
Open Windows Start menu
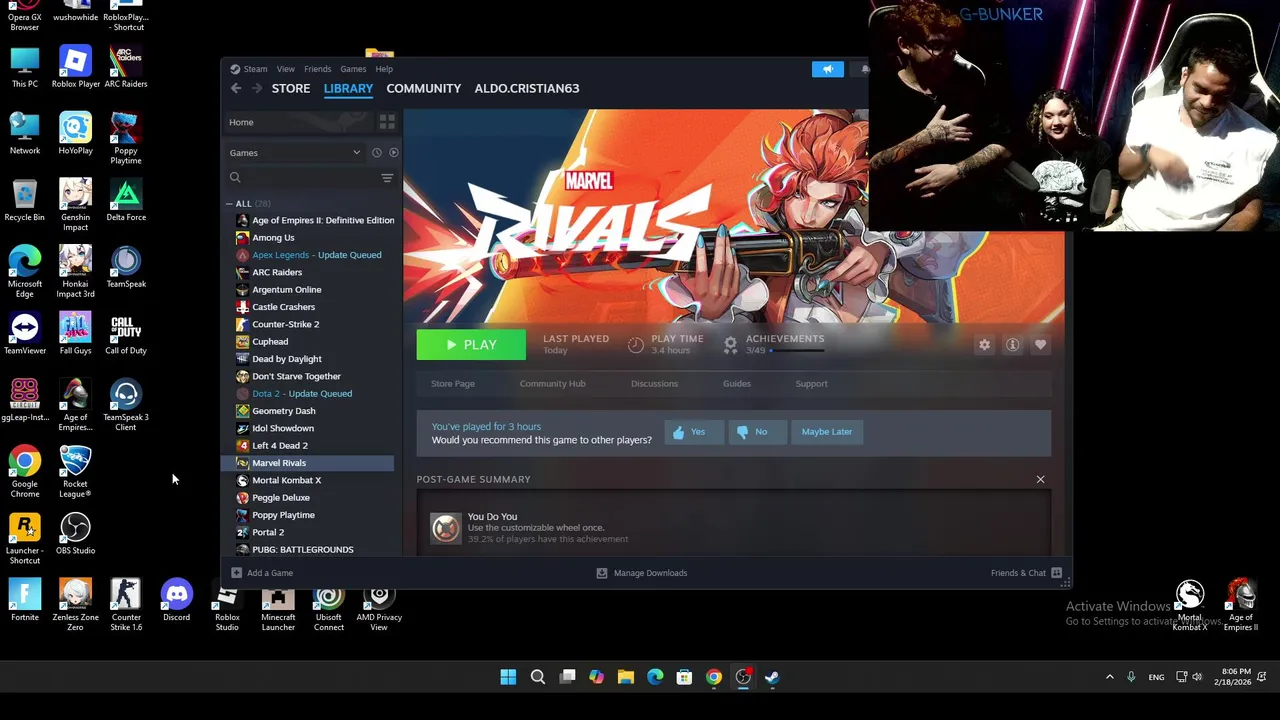[508, 677]
